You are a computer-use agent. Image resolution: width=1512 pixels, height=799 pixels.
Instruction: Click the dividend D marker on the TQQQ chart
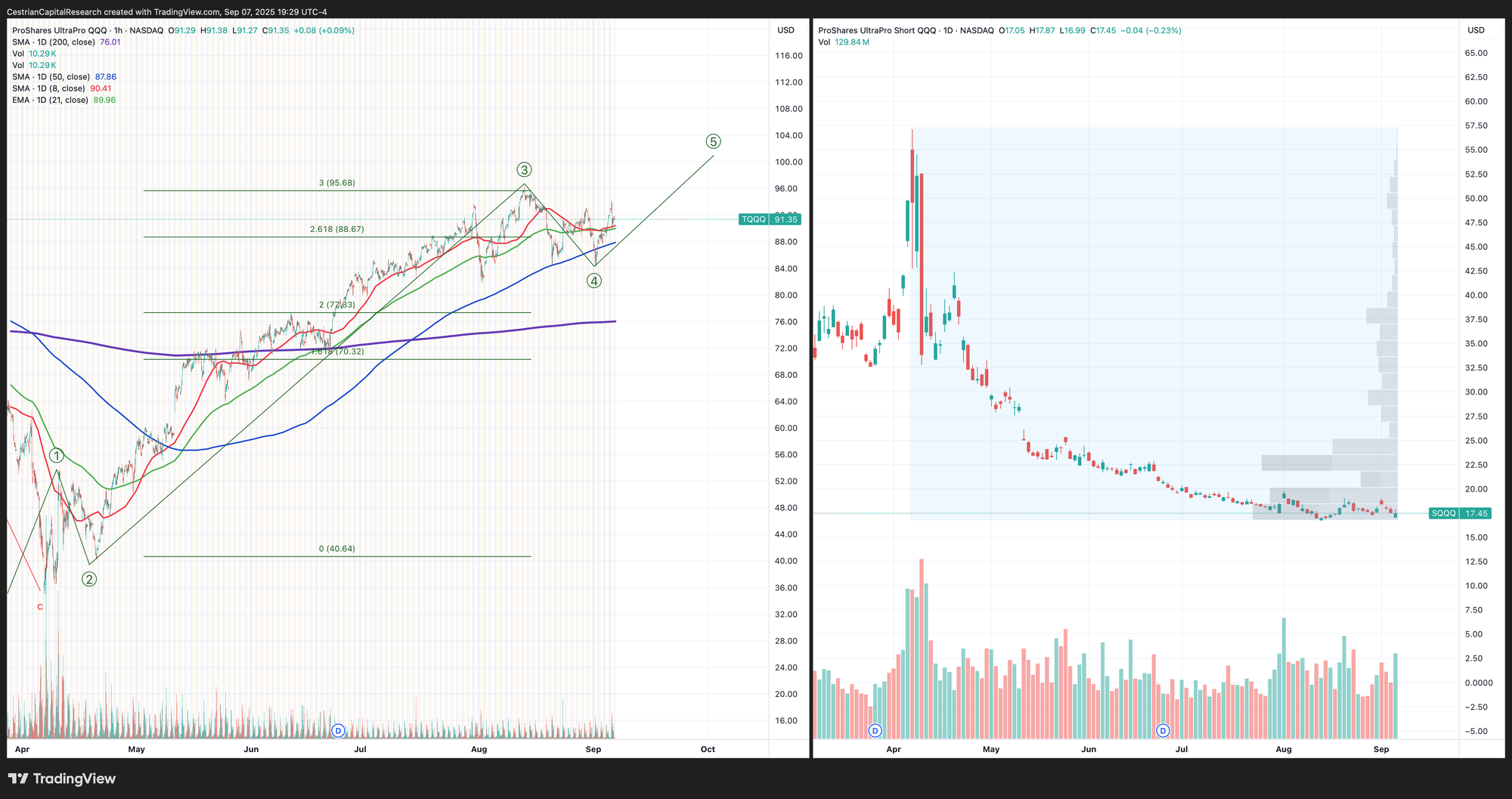(x=339, y=730)
